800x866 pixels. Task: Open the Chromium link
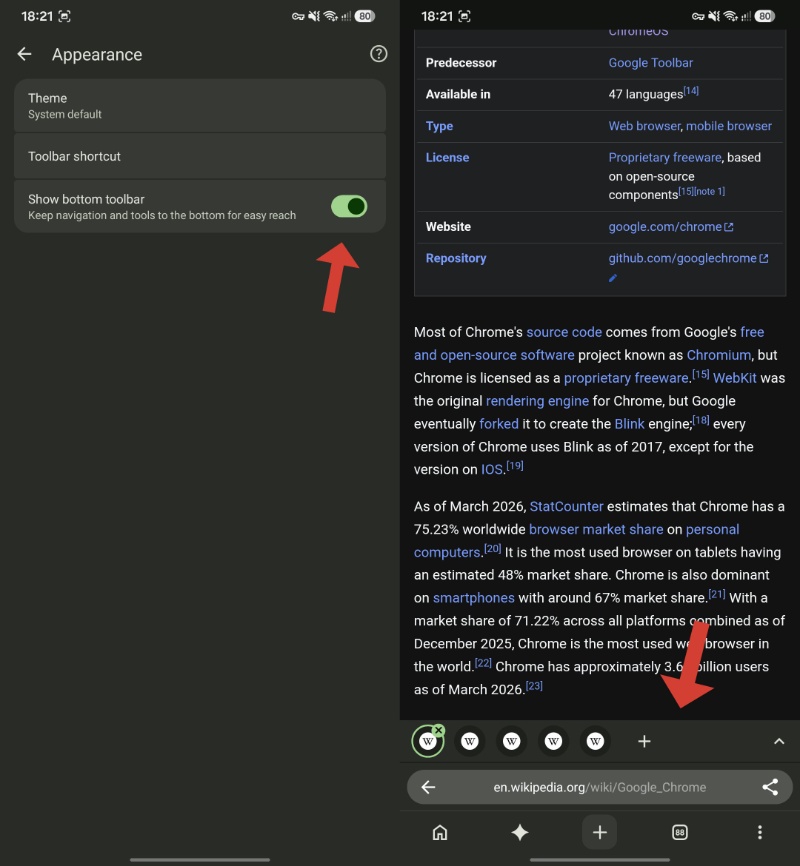coord(719,355)
